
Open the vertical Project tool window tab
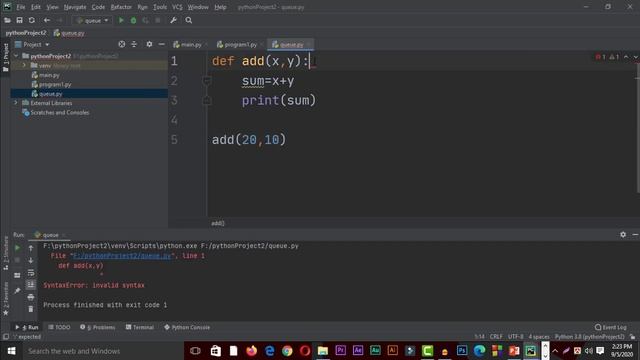point(5,57)
